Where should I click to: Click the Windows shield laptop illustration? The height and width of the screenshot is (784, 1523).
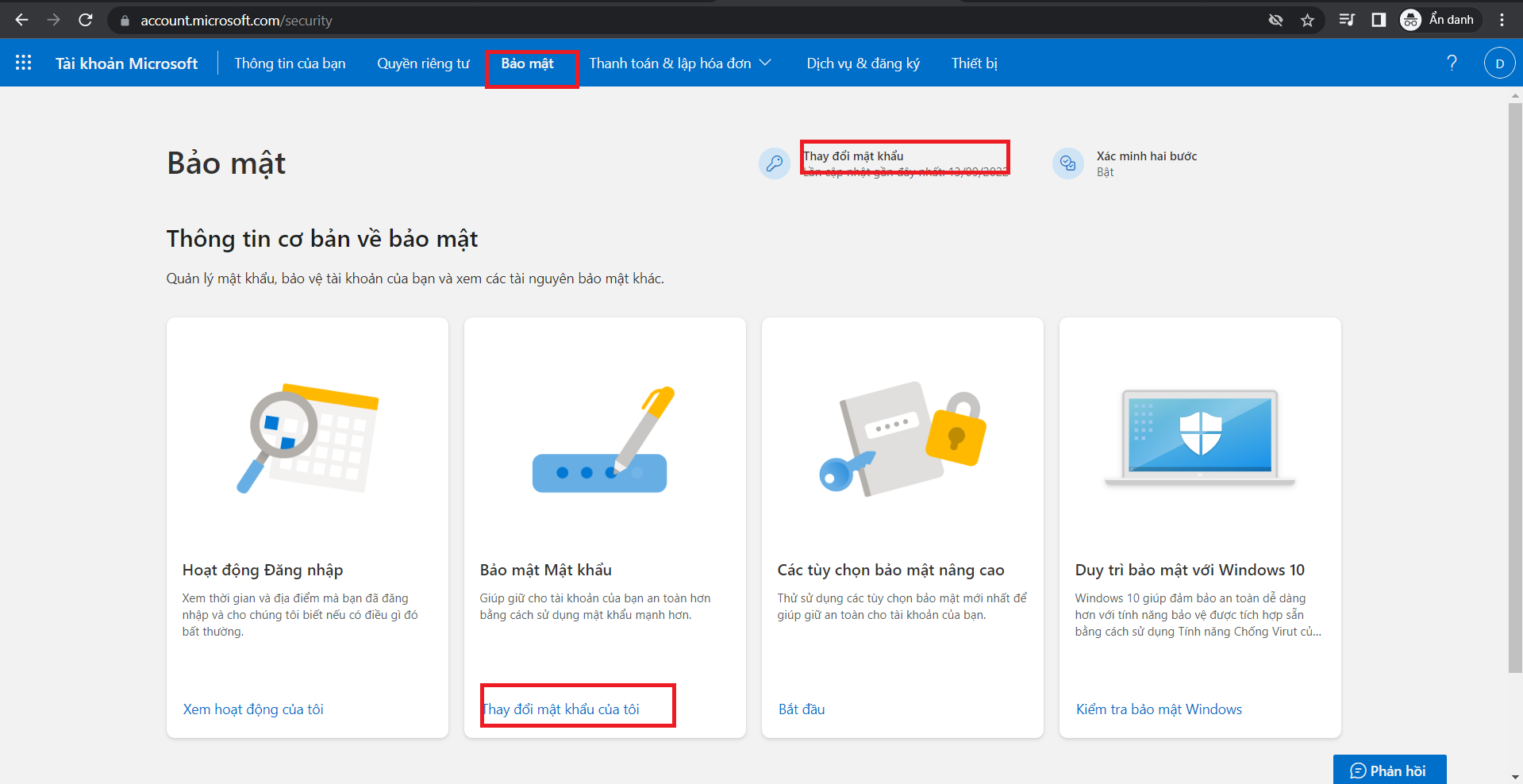point(1200,437)
